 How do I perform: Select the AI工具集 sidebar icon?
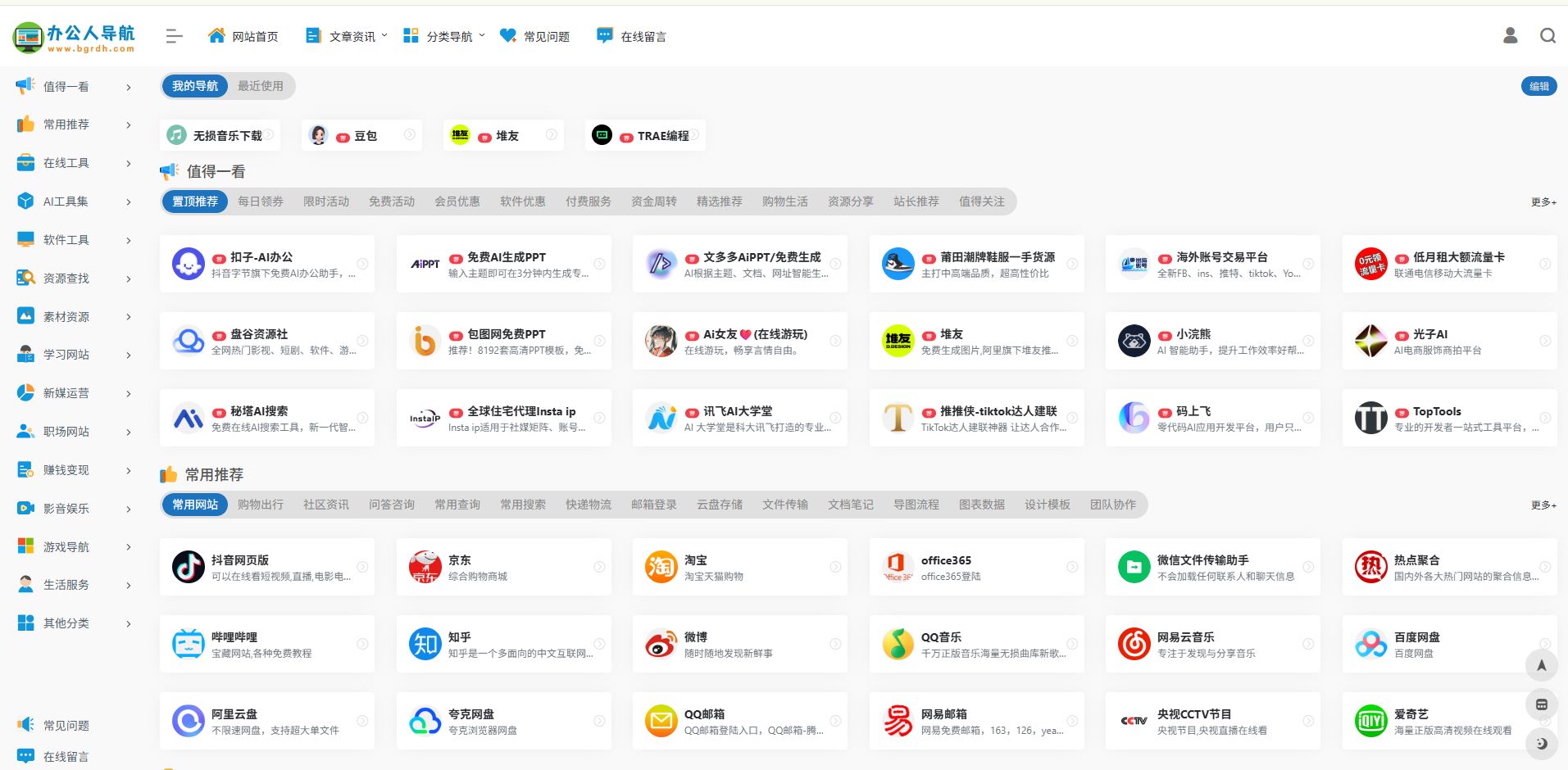(25, 201)
